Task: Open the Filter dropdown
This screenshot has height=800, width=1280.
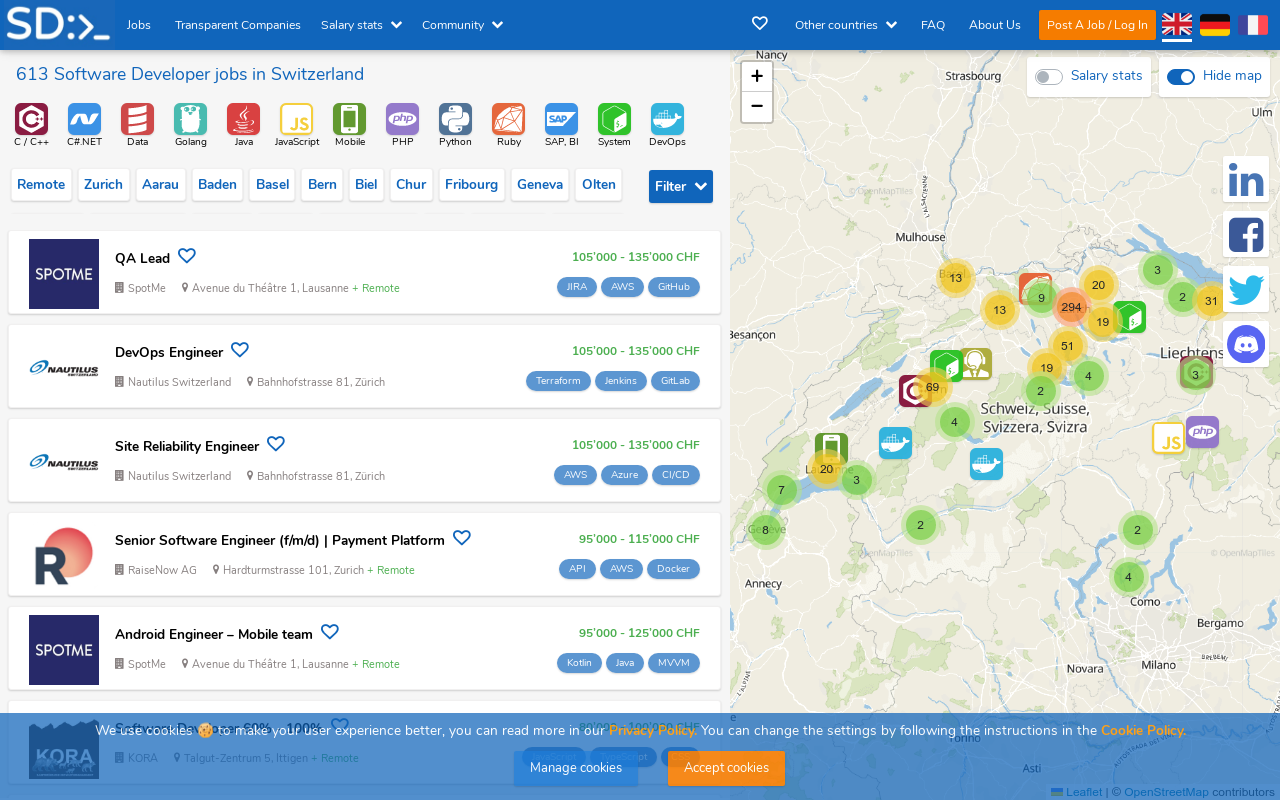Action: 681,186
